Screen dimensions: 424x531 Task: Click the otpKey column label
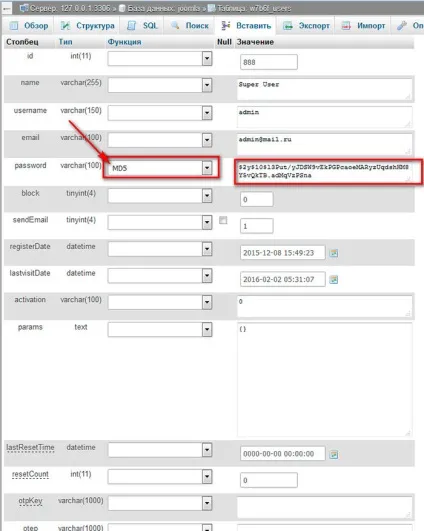[x=30, y=501]
